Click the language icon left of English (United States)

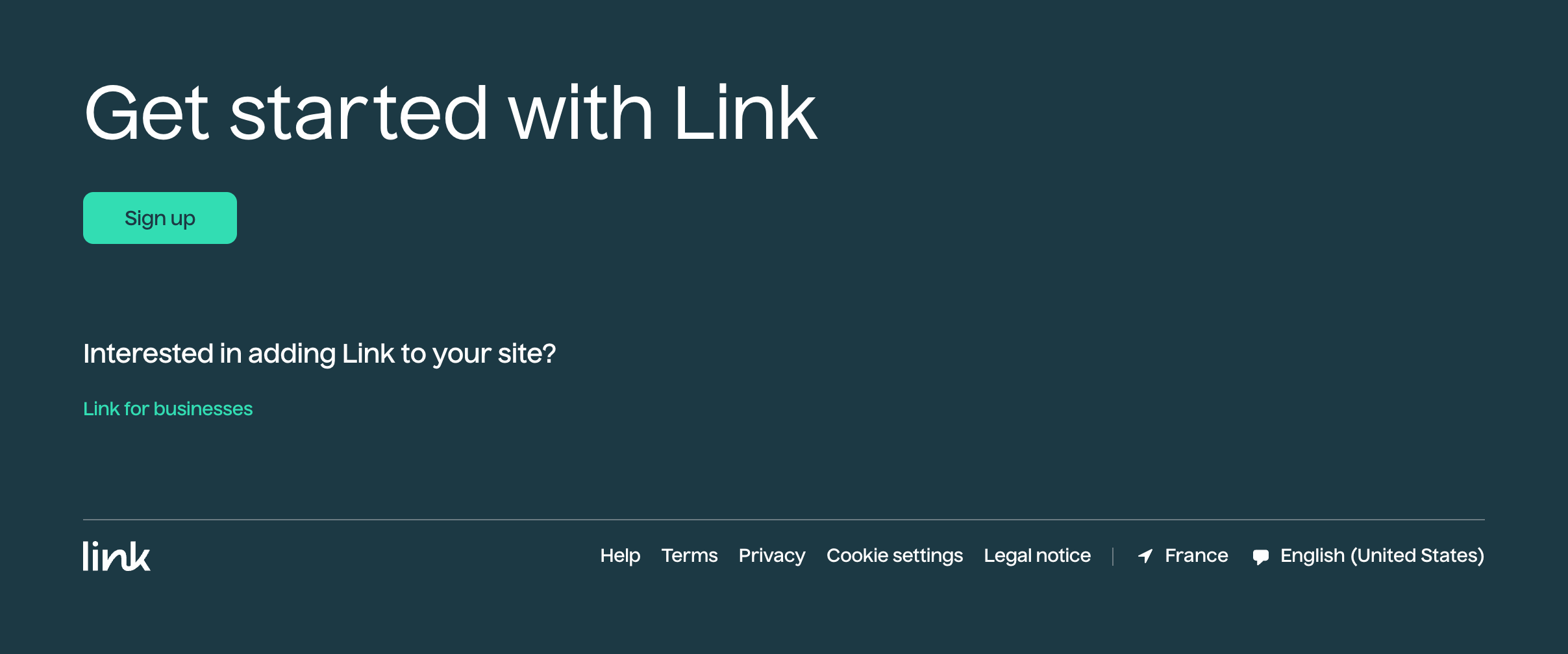pos(1260,556)
